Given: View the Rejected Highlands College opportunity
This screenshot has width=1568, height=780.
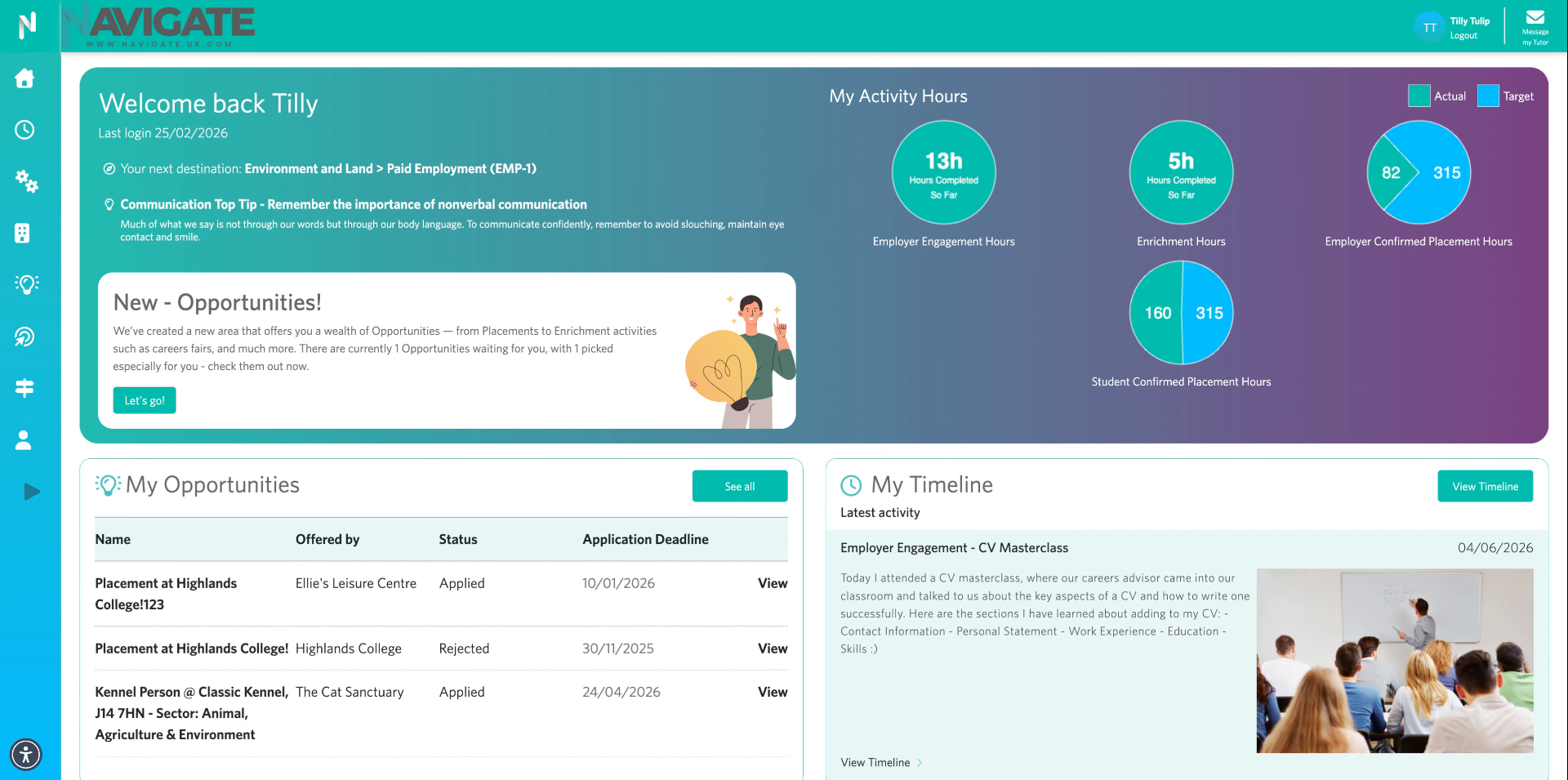Looking at the screenshot, I should [x=773, y=649].
